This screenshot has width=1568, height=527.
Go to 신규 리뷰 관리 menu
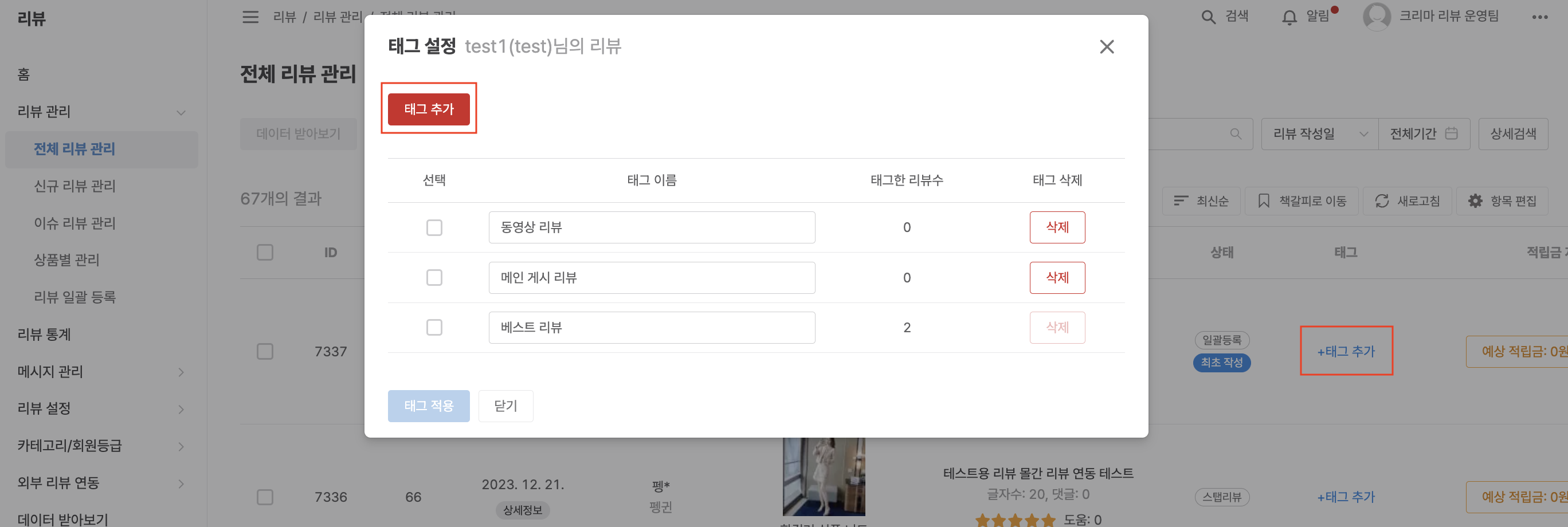point(75,186)
